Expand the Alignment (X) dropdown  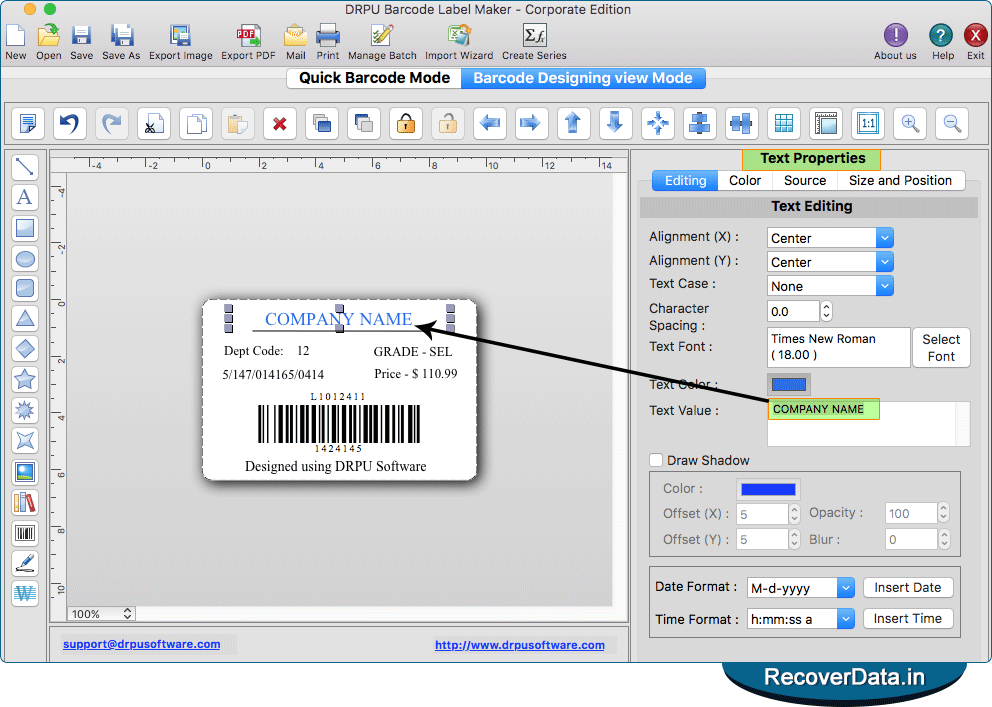[x=884, y=238]
